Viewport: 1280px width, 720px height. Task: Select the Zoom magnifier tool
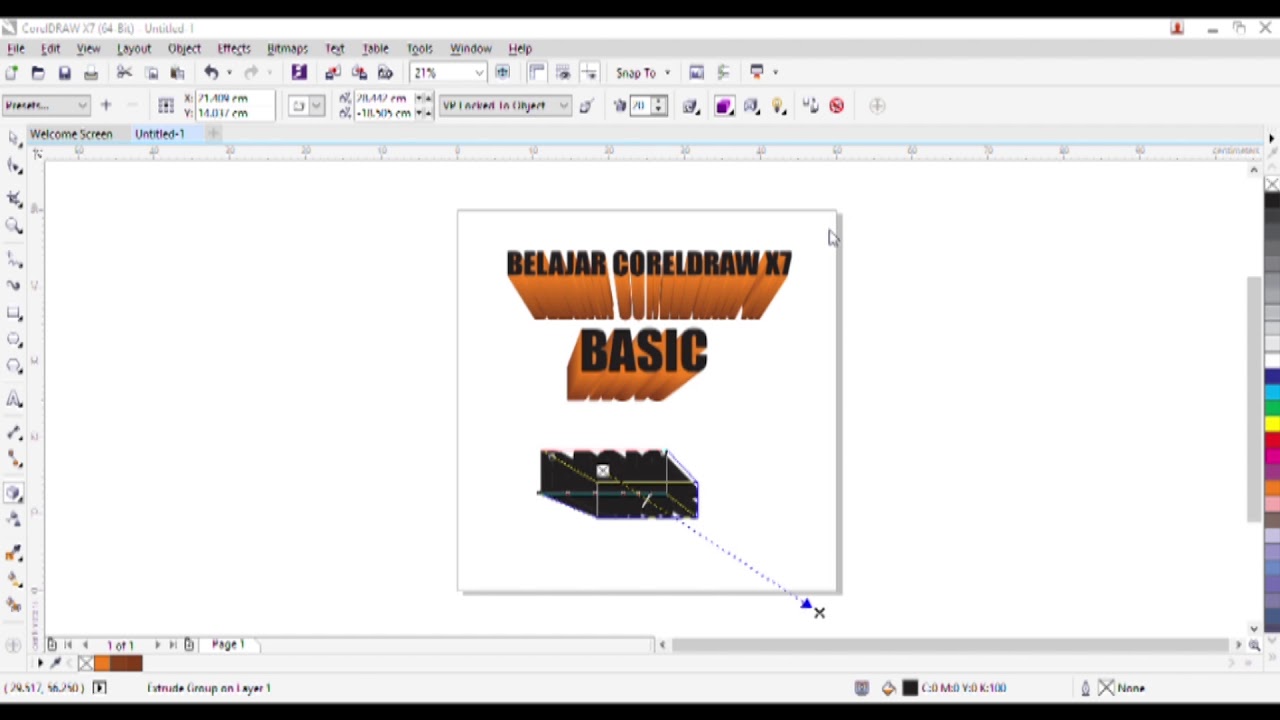click(14, 227)
